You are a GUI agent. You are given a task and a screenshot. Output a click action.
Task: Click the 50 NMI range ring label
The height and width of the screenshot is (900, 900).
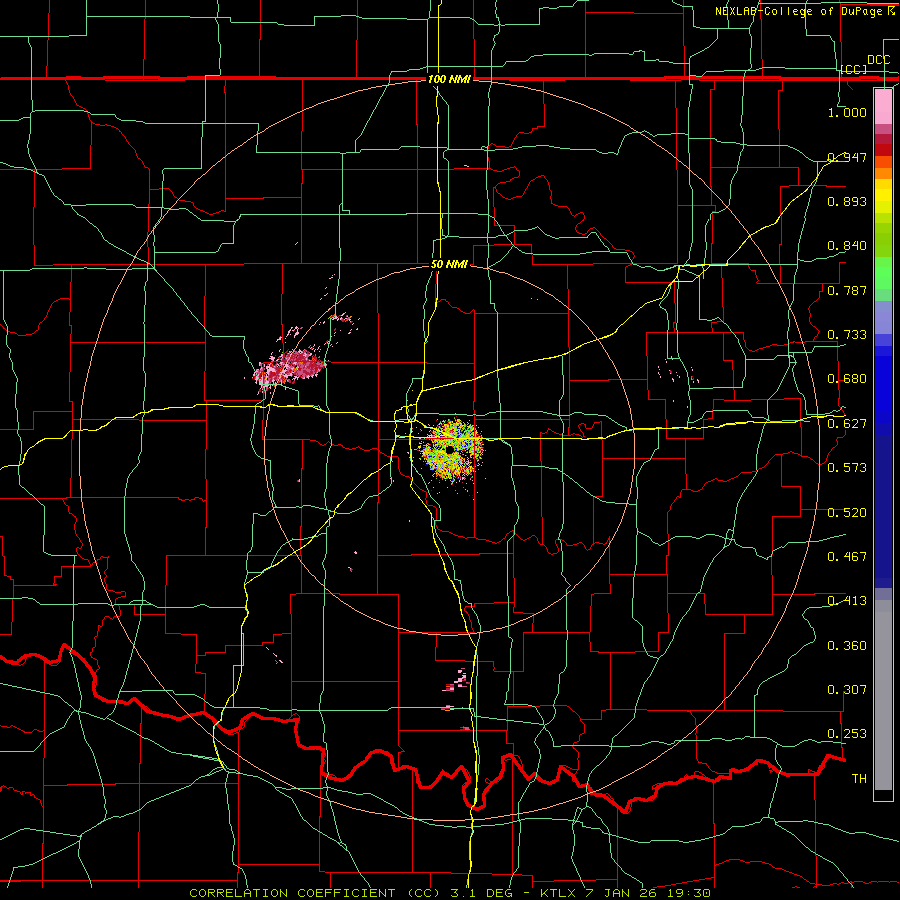[x=449, y=265]
